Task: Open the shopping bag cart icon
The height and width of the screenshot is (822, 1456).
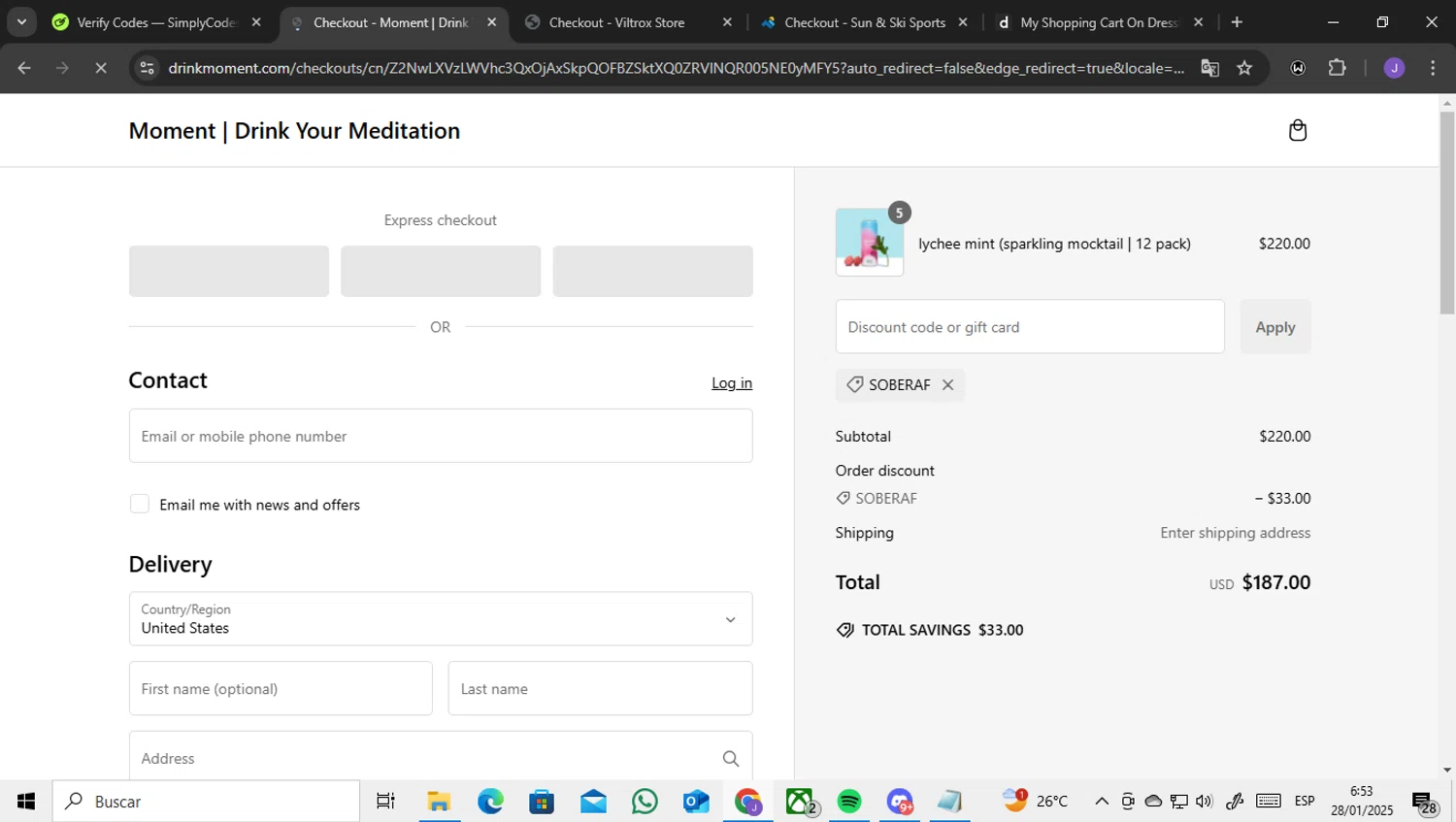Action: click(x=1297, y=130)
